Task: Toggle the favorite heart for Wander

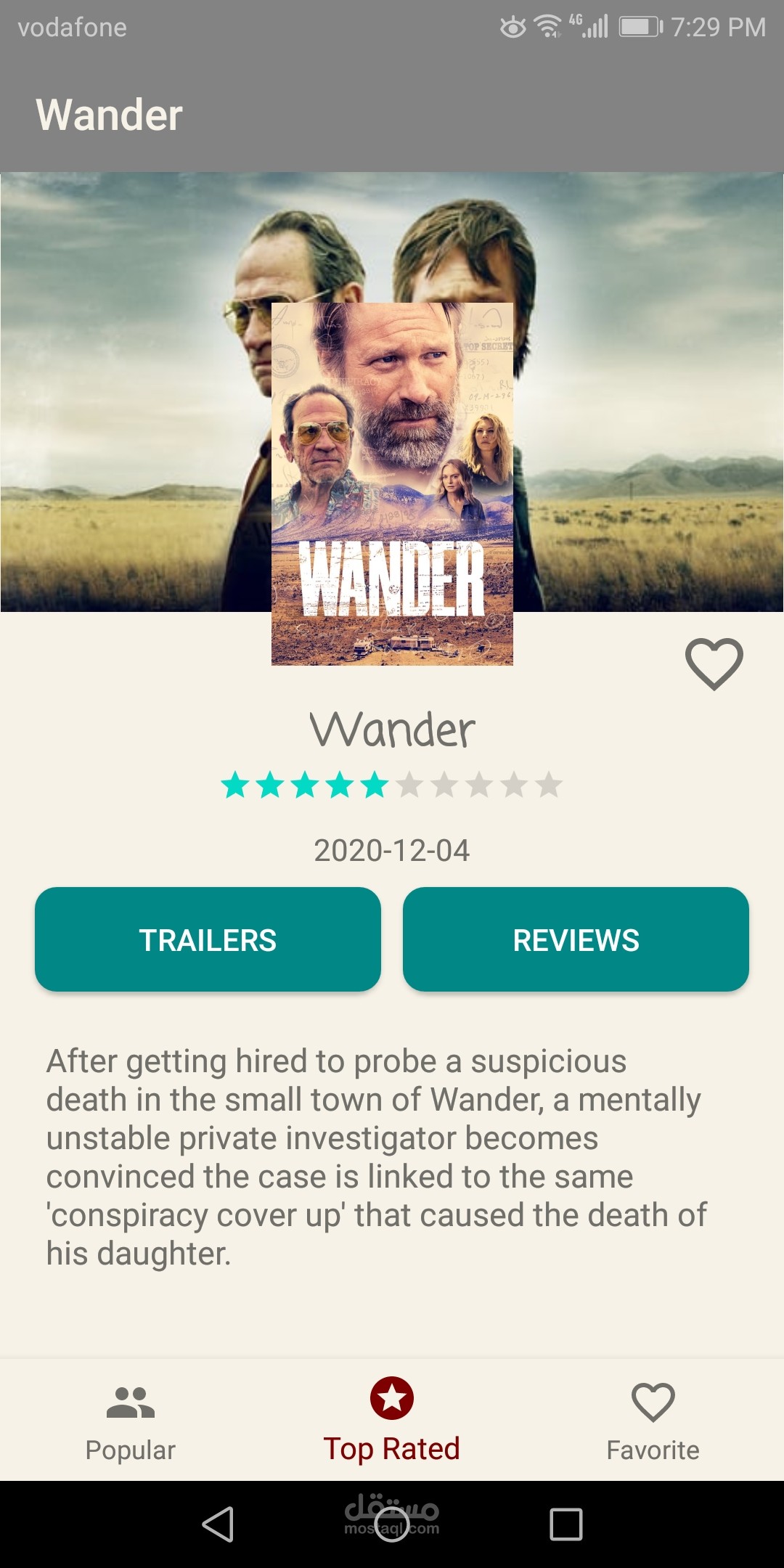Action: (x=714, y=664)
